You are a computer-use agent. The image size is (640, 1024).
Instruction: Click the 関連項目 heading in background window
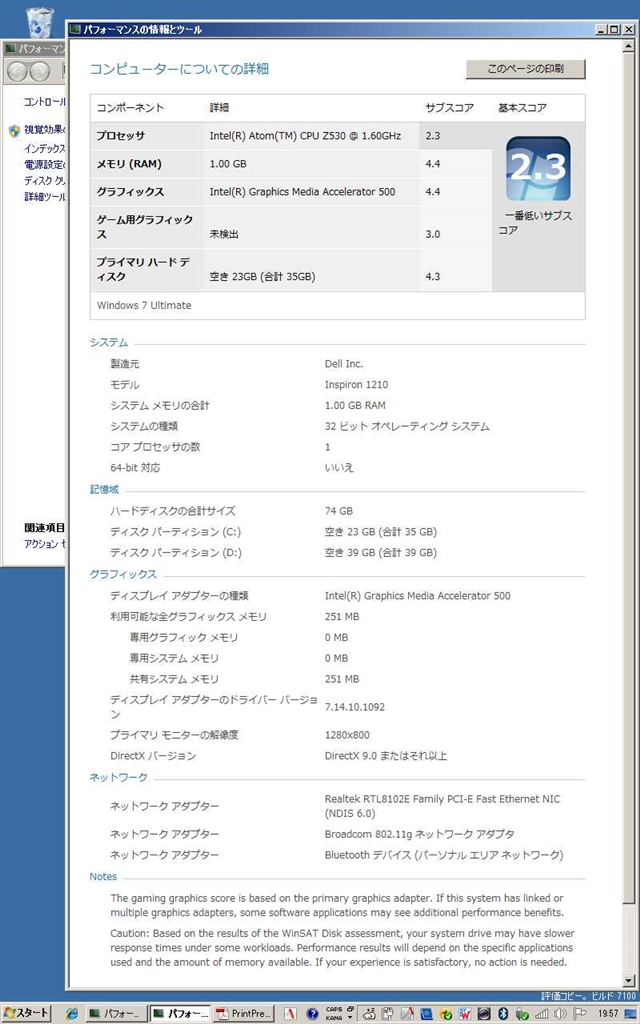point(44,528)
